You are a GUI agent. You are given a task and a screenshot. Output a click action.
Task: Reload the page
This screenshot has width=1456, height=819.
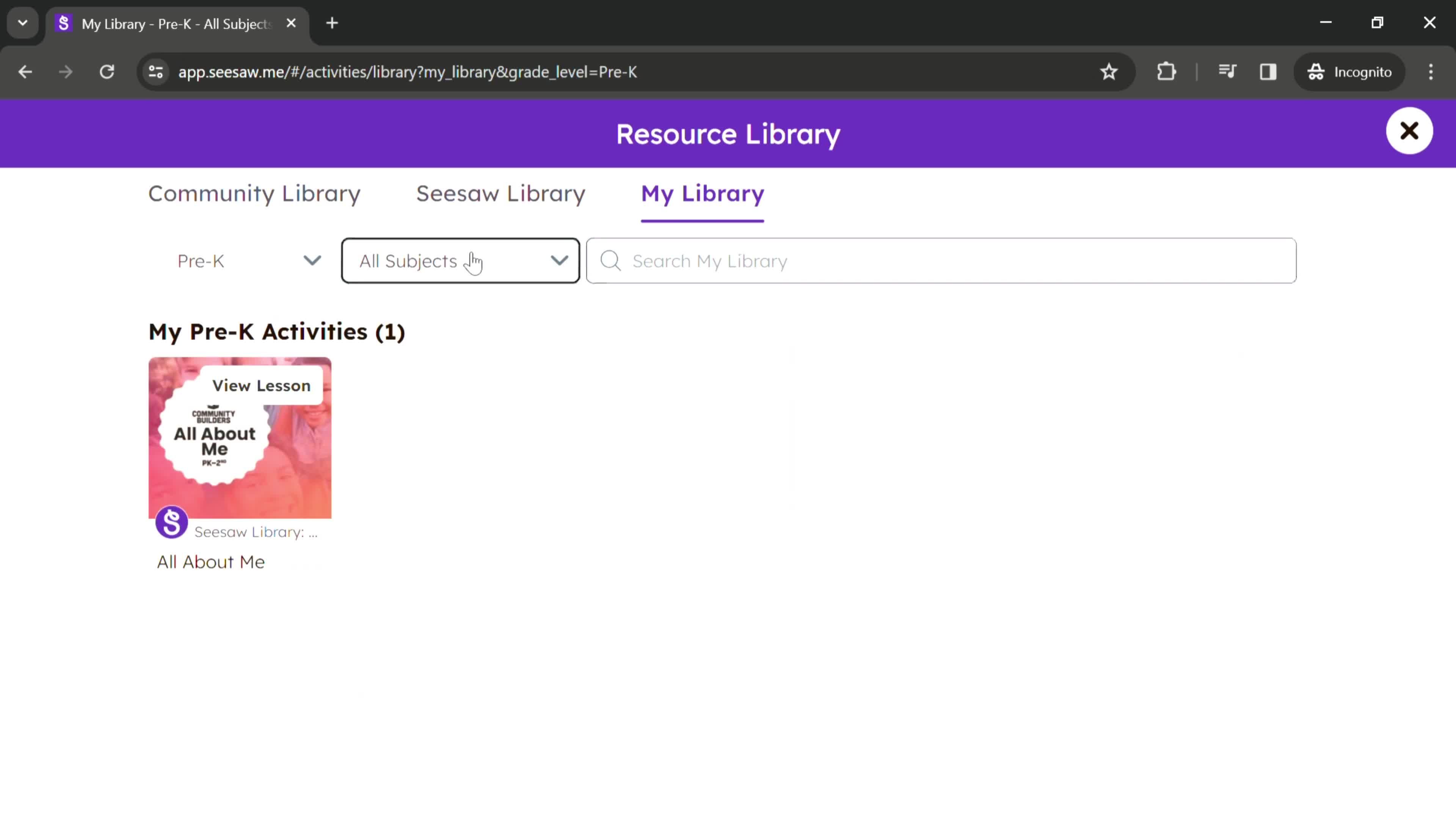point(107,72)
